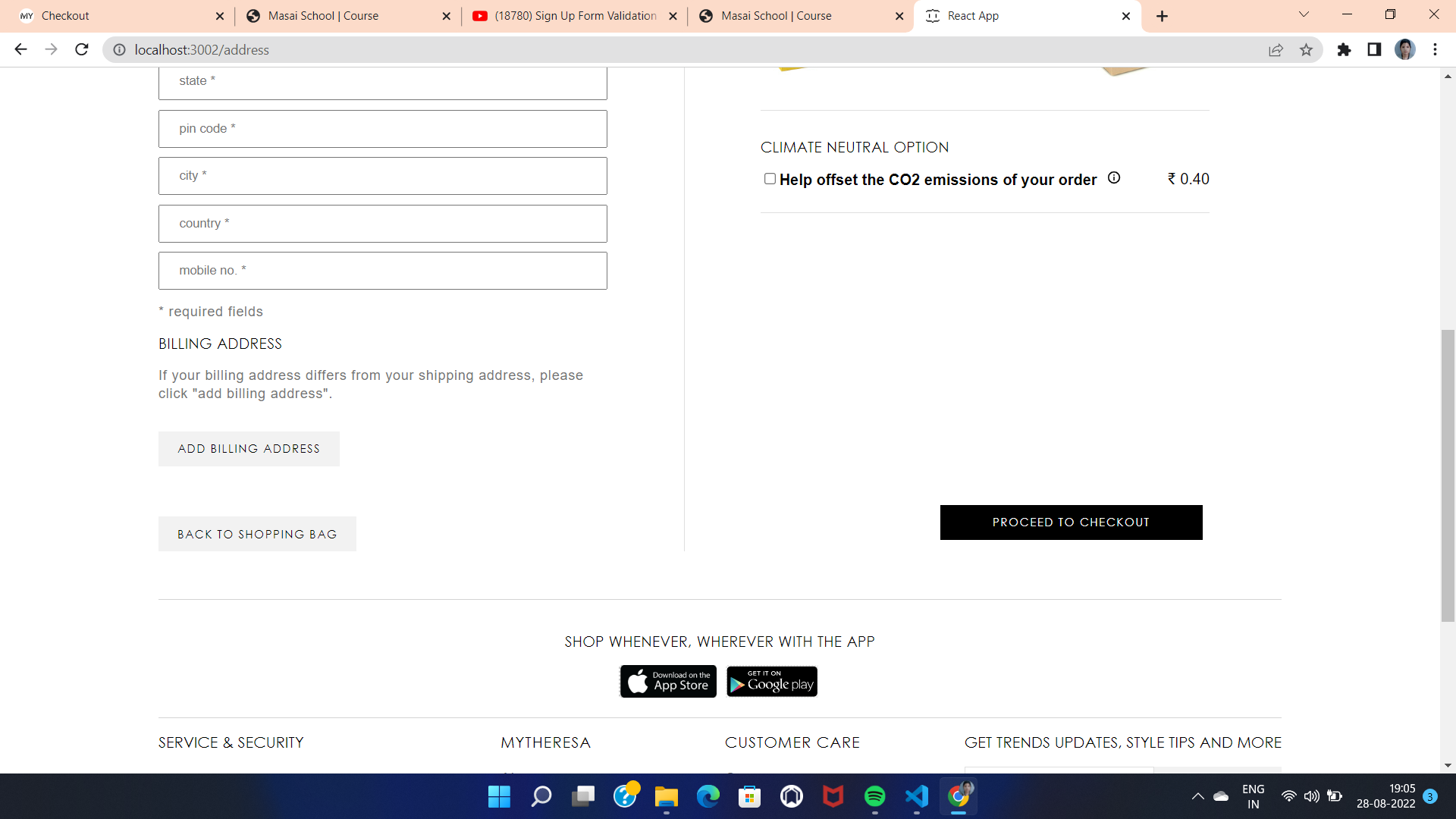The width and height of the screenshot is (1456, 819).
Task: Click BACK TO SHOPPING BAG link
Action: click(x=257, y=533)
